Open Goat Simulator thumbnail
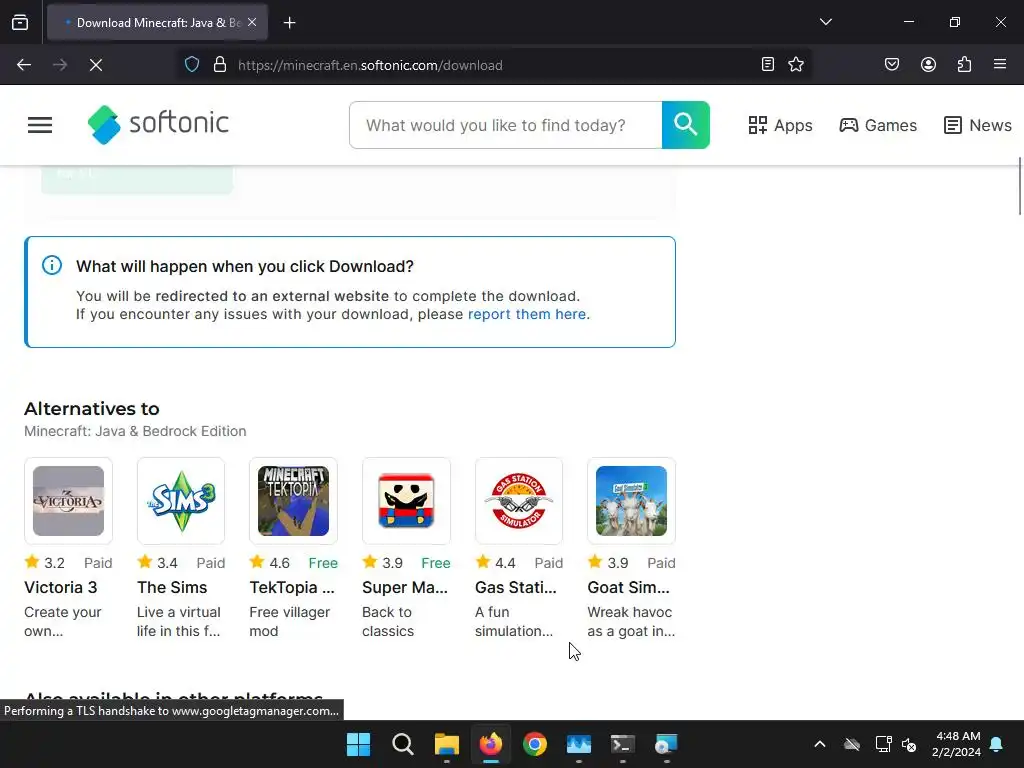This screenshot has height=768, width=1024. coord(632,501)
